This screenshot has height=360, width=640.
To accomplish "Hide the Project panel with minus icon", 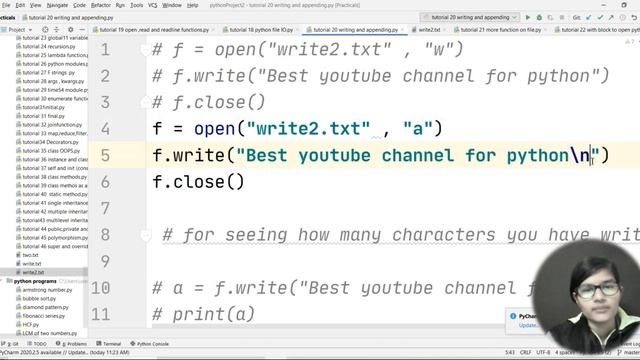I will [x=82, y=30].
